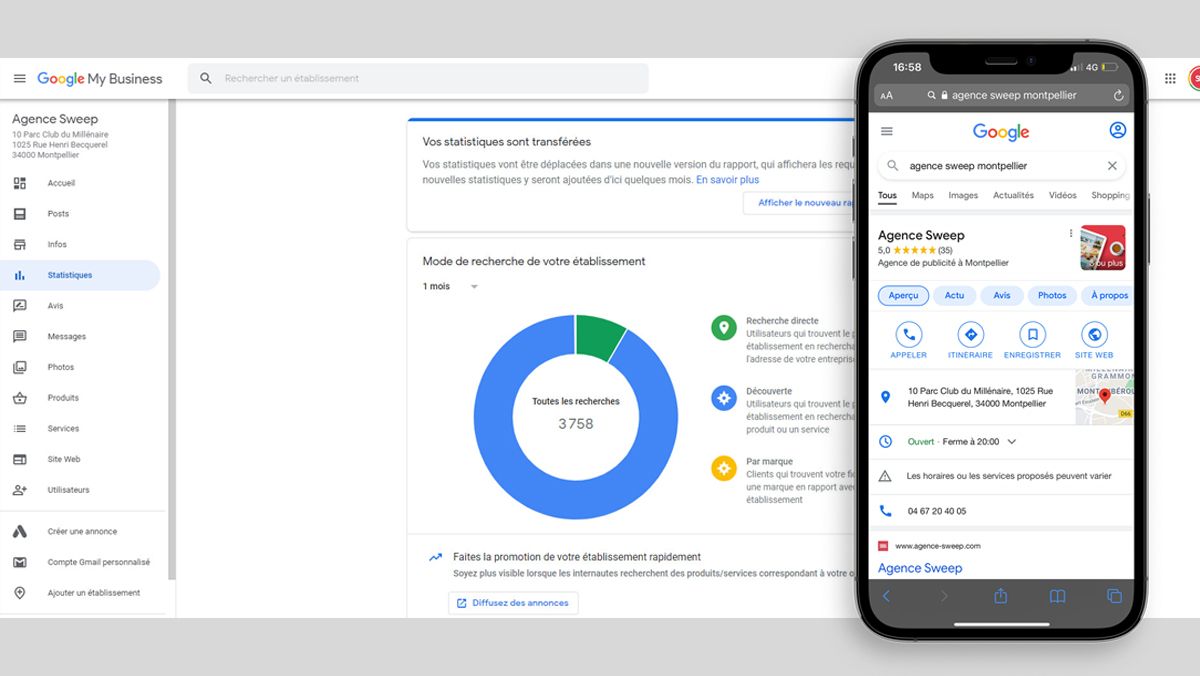Viewport: 1200px width, 676px height.
Task: Tap the Agence Sweep photo thumbnail
Action: [x=1103, y=248]
